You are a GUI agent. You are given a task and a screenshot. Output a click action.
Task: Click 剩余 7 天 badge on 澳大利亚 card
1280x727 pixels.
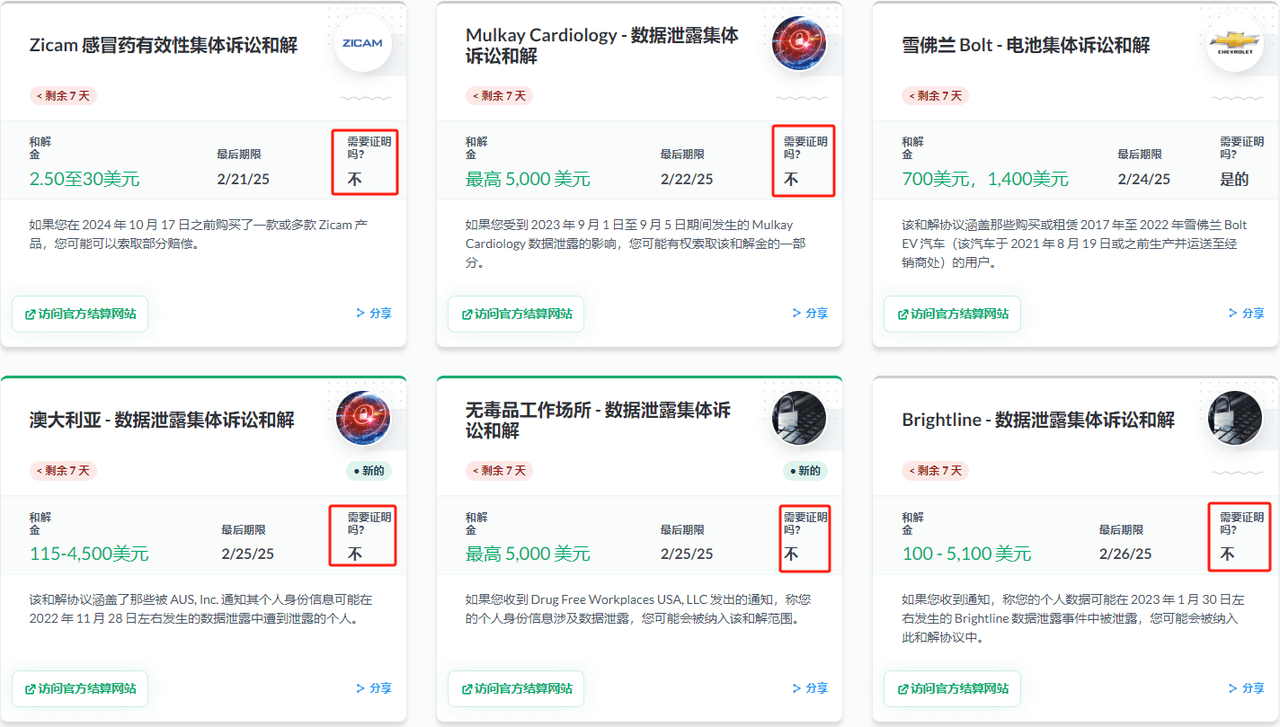[64, 471]
